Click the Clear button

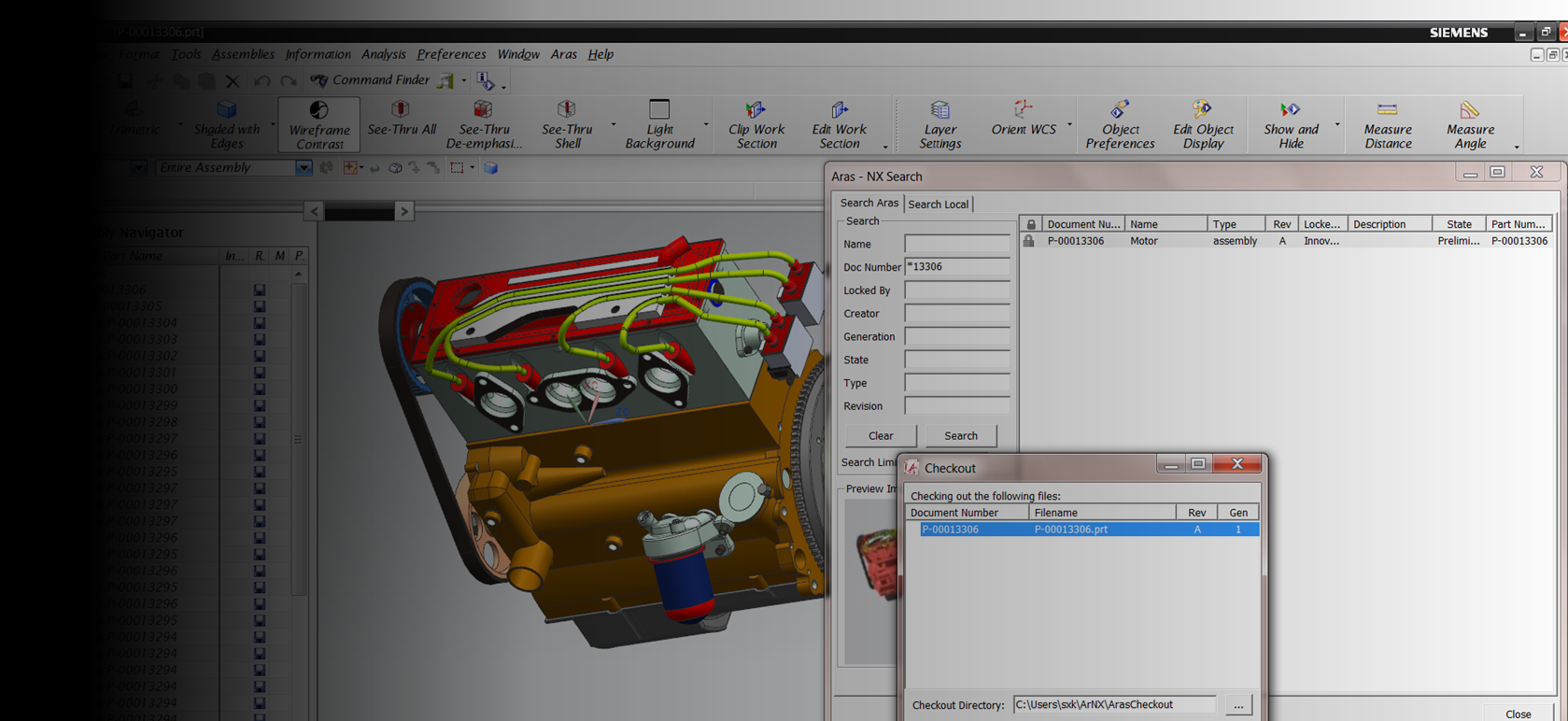pos(881,435)
